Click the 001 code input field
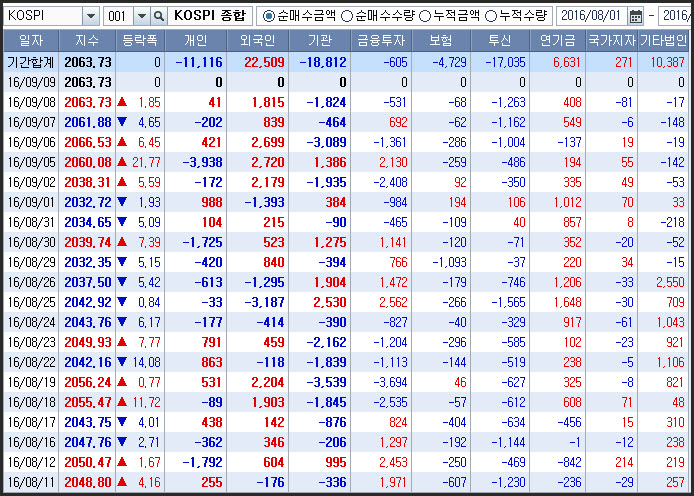Screen dimensions: 694x496 [118, 16]
